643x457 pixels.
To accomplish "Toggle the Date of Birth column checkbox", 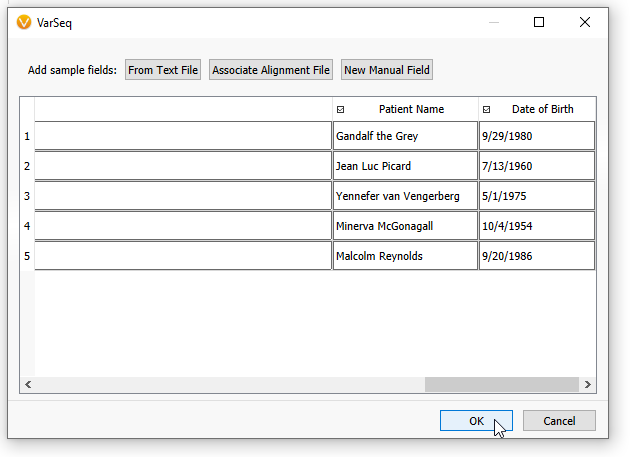I will pyautogui.click(x=486, y=110).
